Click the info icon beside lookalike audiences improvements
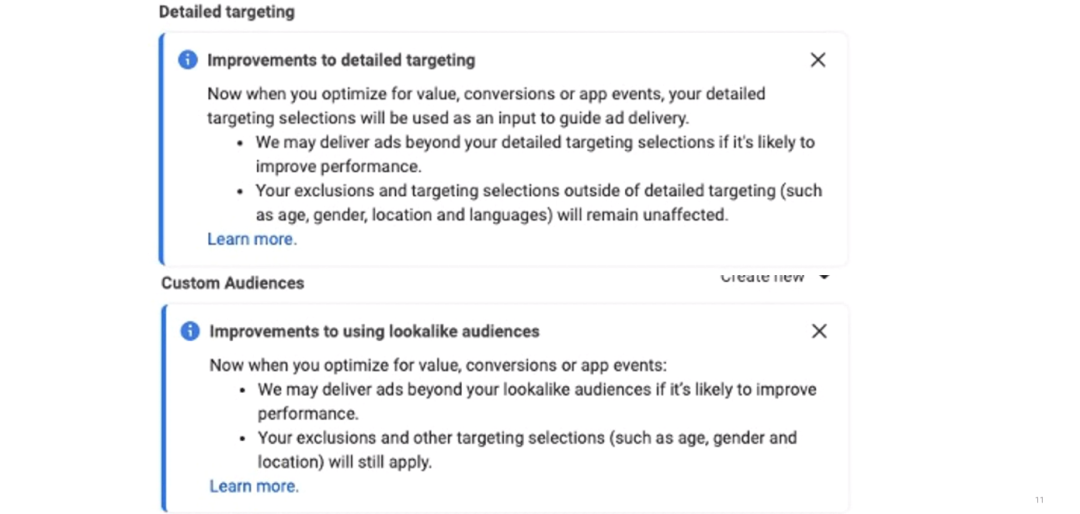 point(189,331)
